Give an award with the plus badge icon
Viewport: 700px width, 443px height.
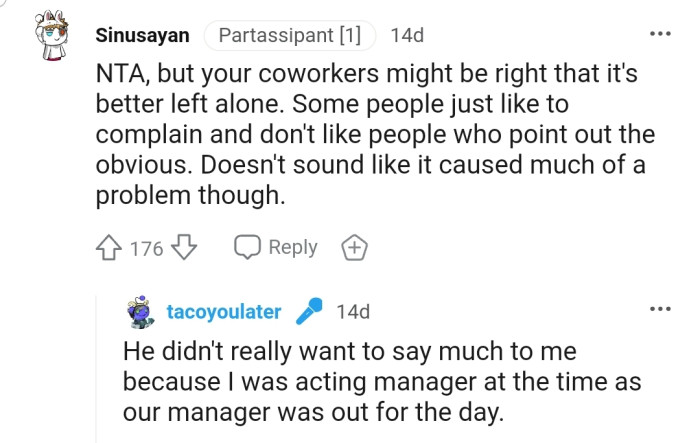click(x=353, y=248)
